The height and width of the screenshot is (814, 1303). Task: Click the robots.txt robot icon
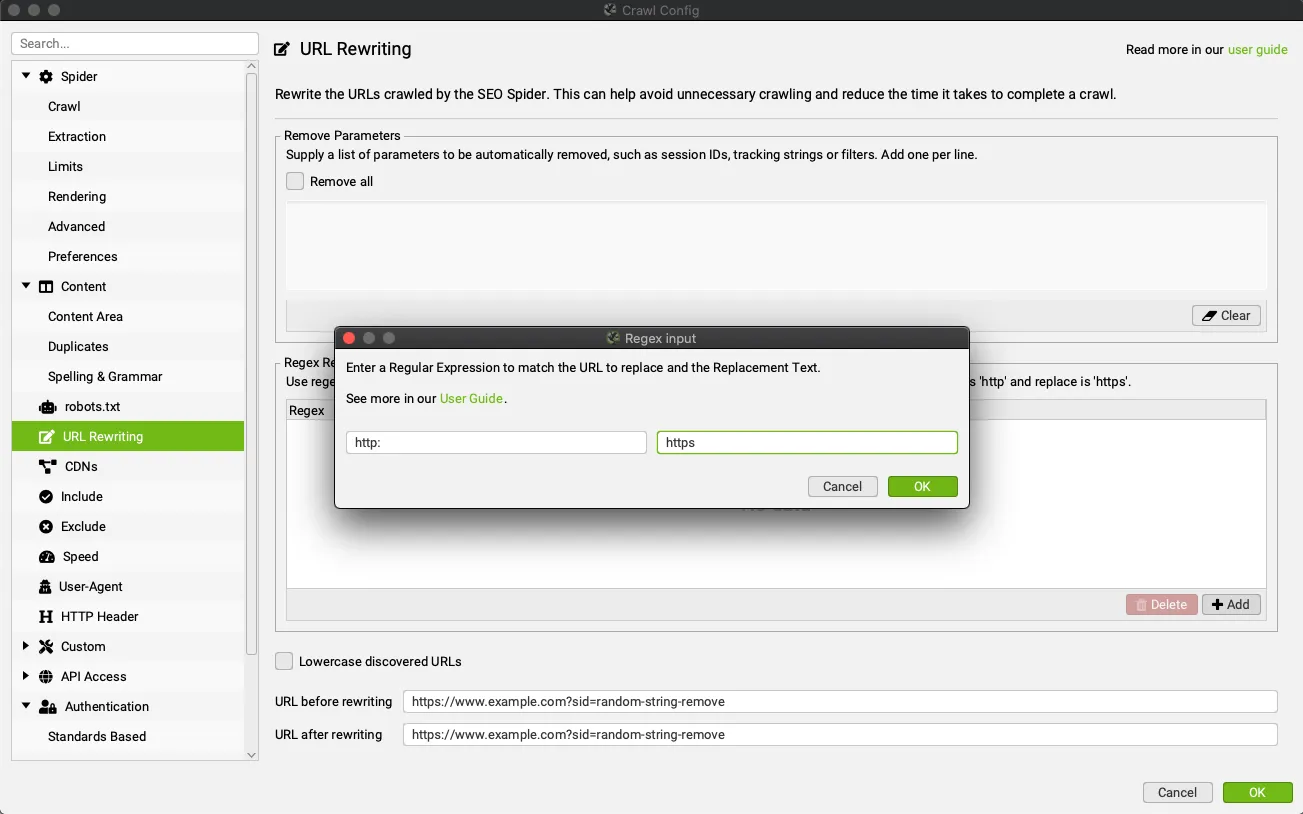click(46, 407)
